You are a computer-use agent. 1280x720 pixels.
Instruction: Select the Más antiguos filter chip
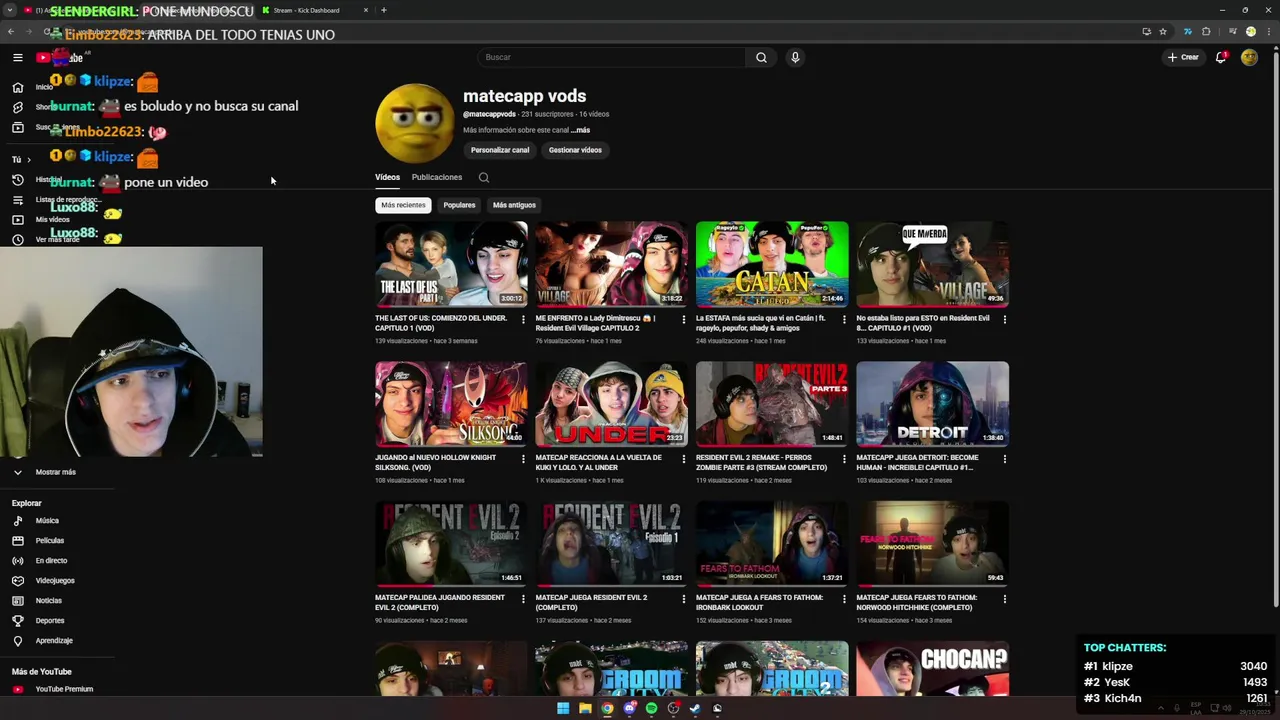514,205
